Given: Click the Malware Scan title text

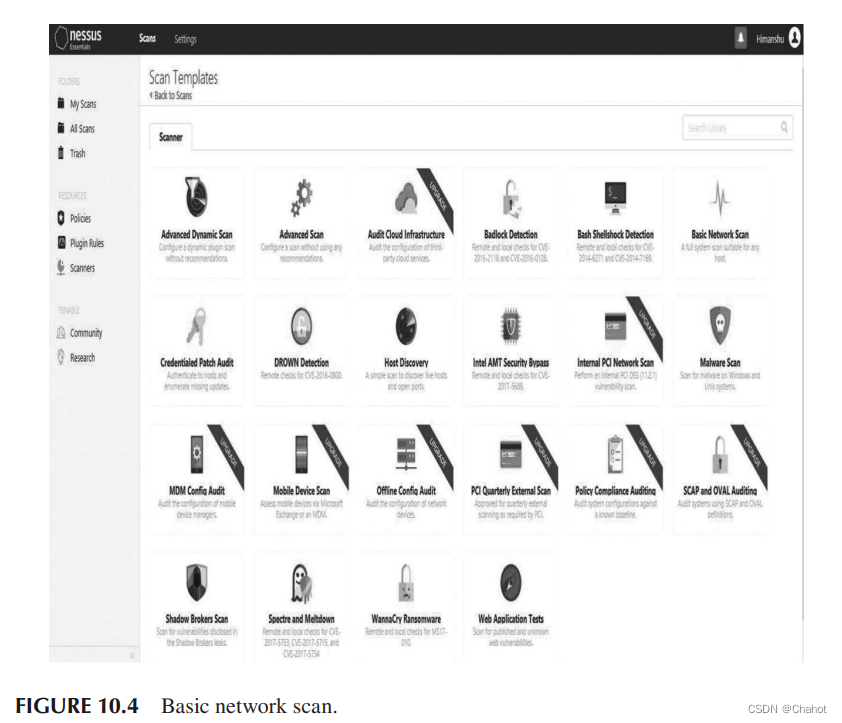Looking at the screenshot, I should tap(720, 363).
